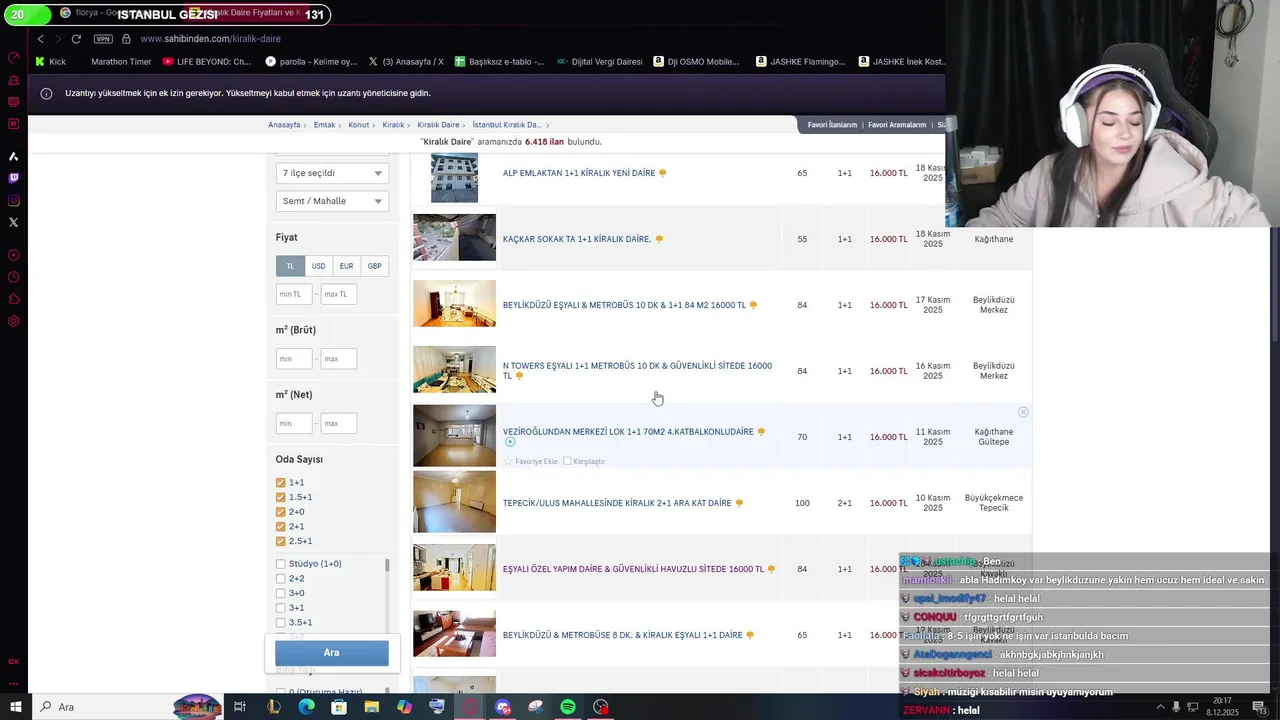
Task: Open Twitch icon in browser sidebar
Action: click(13, 178)
